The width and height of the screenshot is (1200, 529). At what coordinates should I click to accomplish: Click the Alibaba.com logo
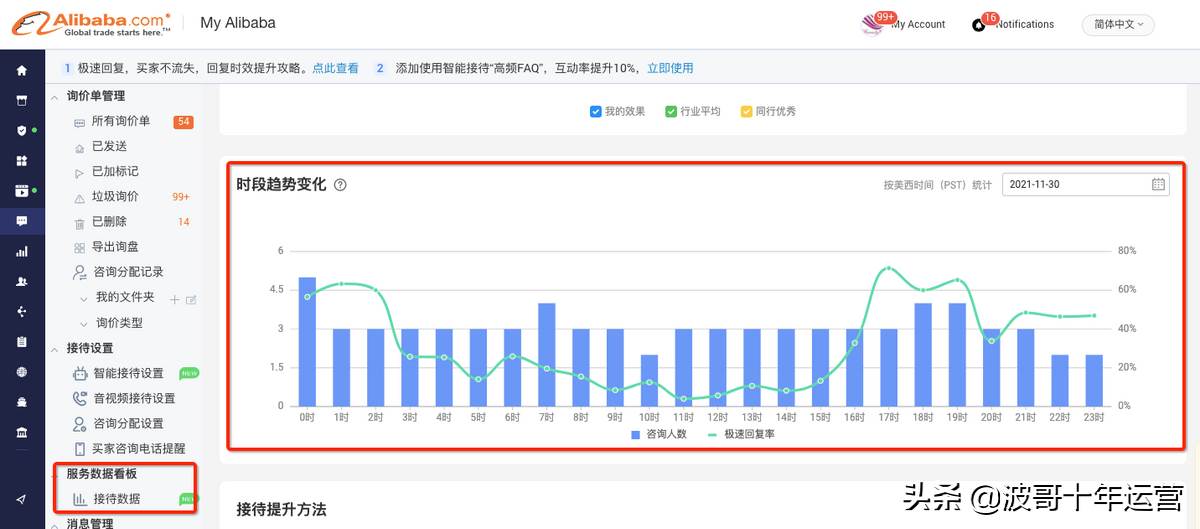pyautogui.click(x=91, y=23)
